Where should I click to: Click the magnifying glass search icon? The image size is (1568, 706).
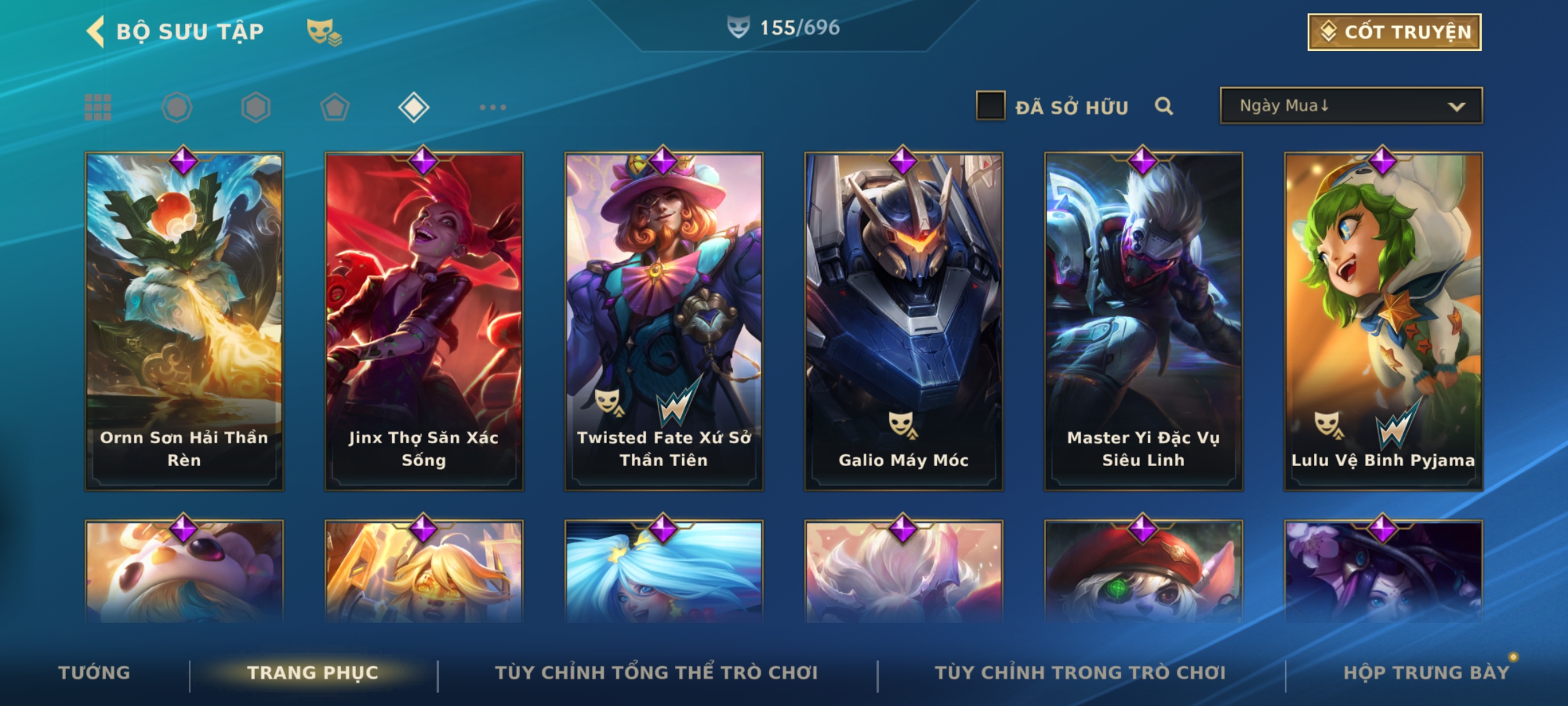coord(1164,106)
